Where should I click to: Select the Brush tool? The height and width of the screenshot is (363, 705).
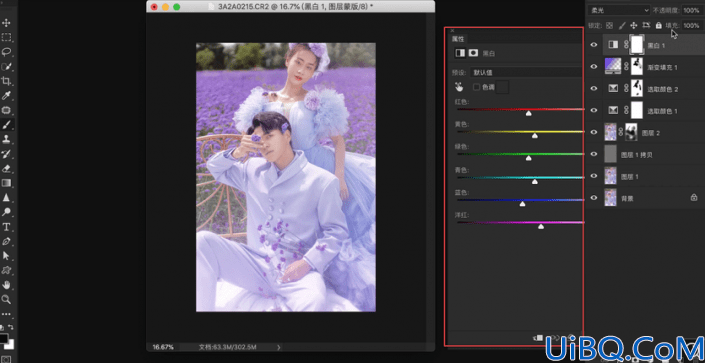(x=6, y=125)
